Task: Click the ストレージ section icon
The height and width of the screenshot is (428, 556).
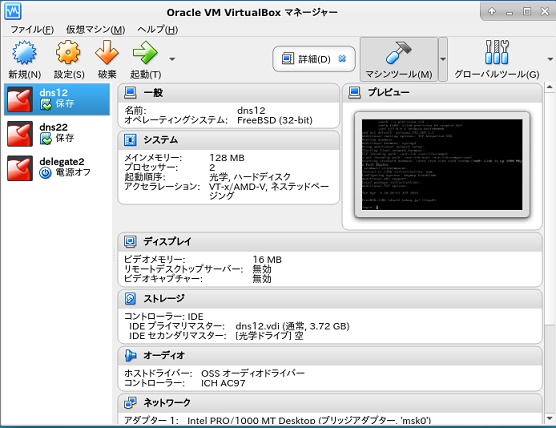Action: click(130, 299)
